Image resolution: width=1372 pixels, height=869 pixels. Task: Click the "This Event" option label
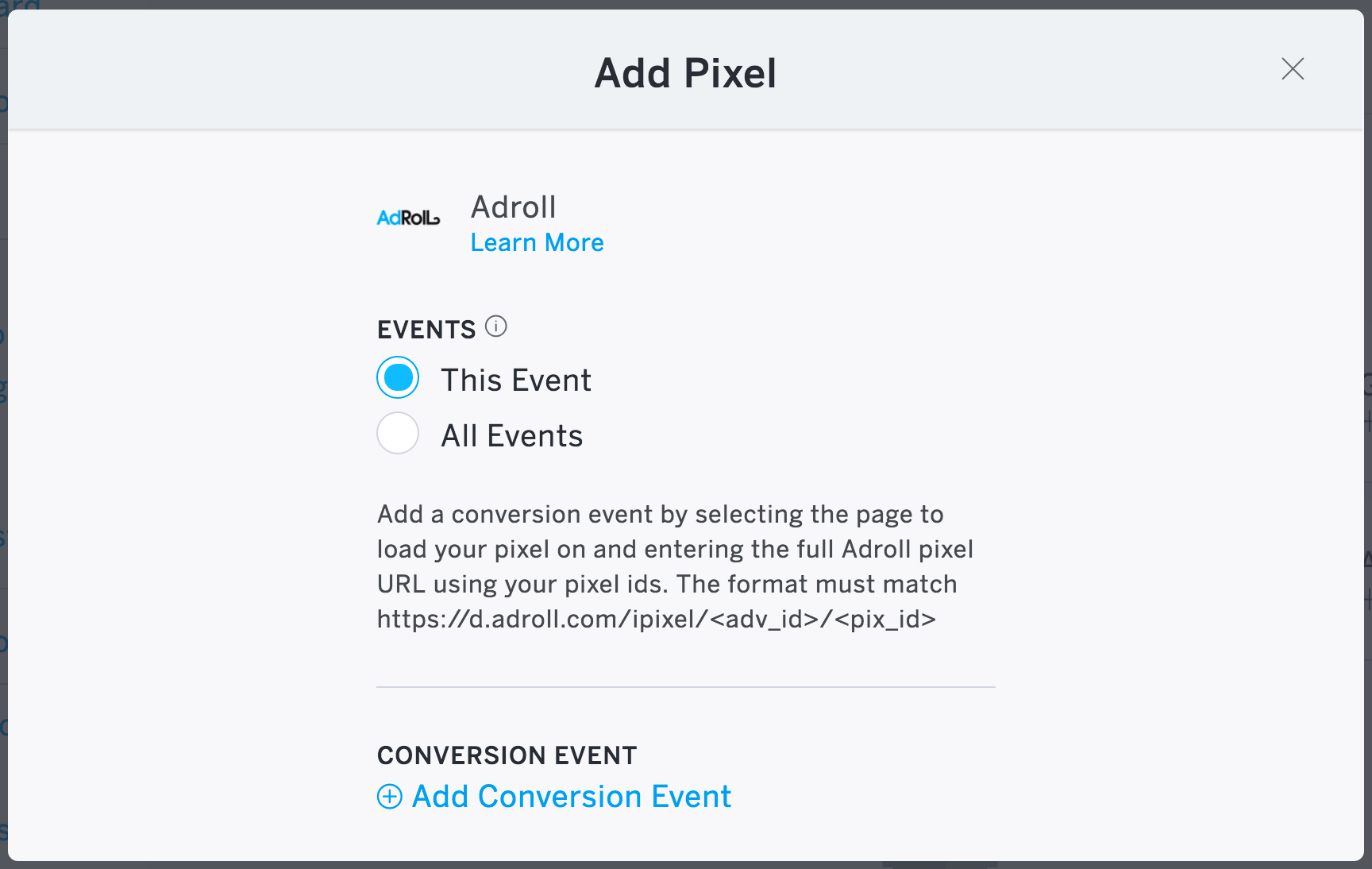(x=516, y=380)
